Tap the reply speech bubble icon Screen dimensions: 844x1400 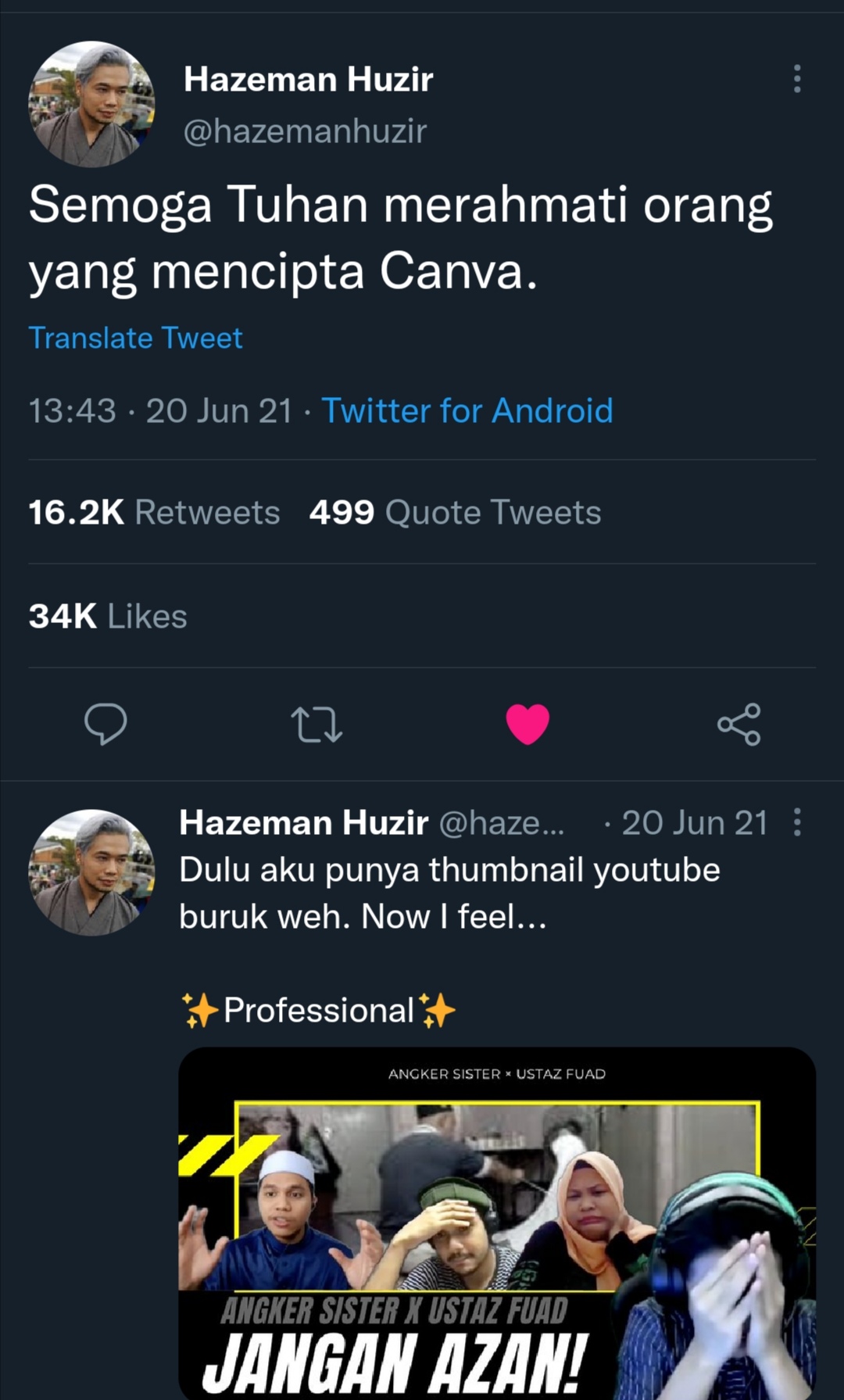point(105,724)
